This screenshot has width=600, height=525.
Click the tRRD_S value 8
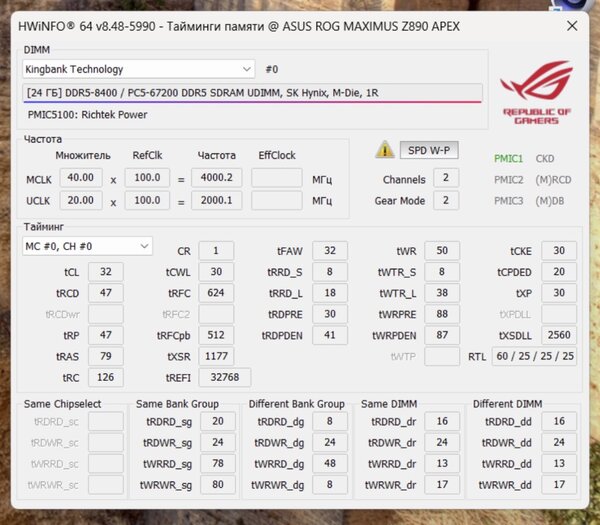pyautogui.click(x=330, y=272)
